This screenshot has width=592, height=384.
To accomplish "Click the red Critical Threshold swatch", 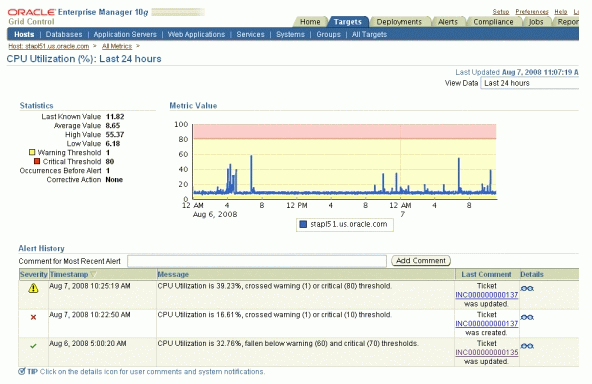I will point(37,161).
